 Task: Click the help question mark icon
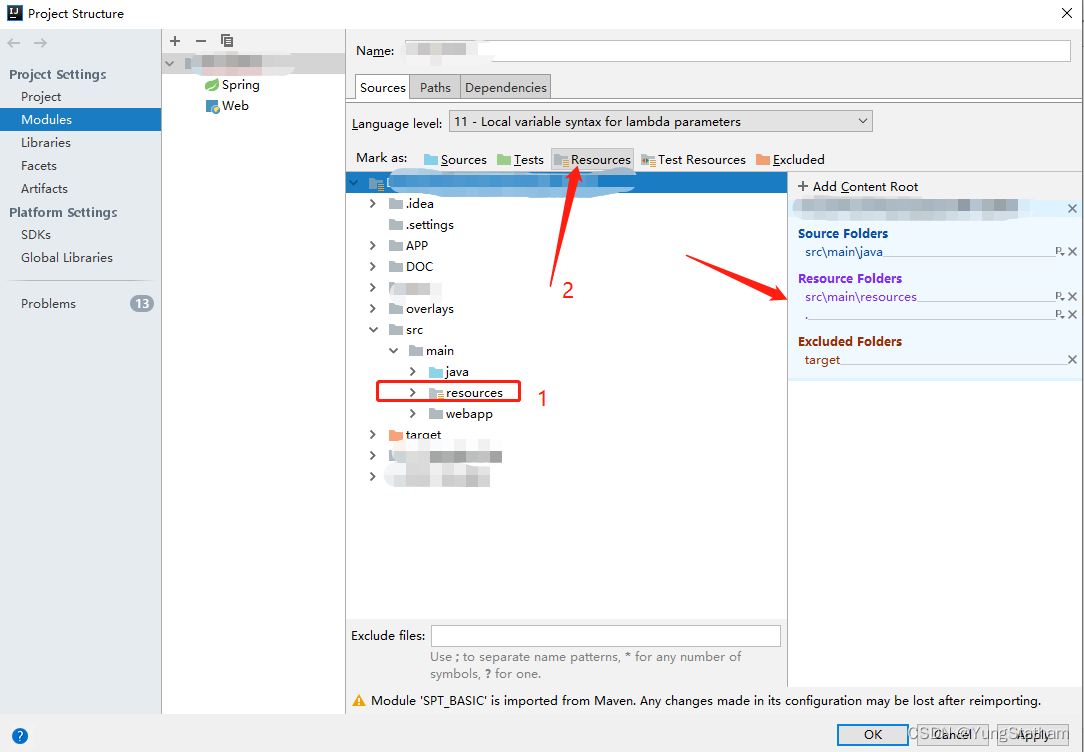(20, 736)
